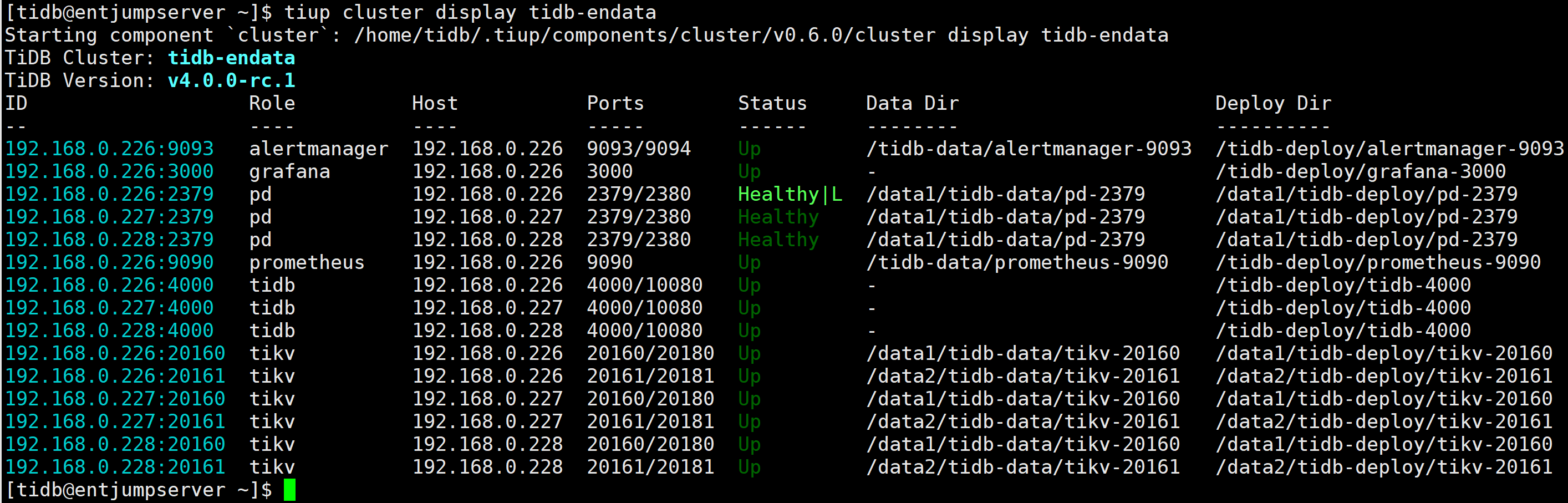The image size is (1568, 503).
Task: Click the green cursor at the prompt
Action: click(290, 490)
